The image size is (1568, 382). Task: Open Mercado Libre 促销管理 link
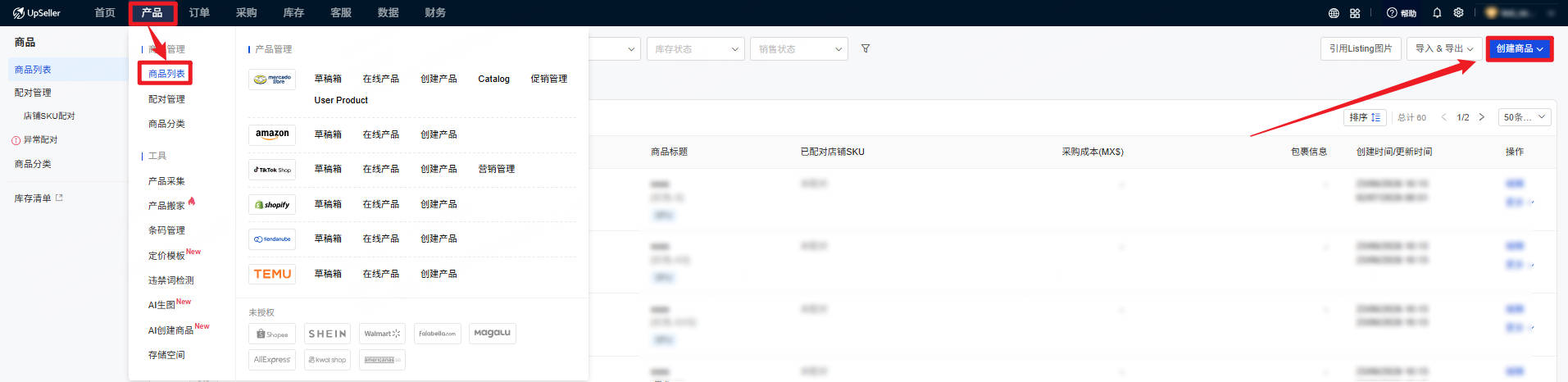[548, 80]
